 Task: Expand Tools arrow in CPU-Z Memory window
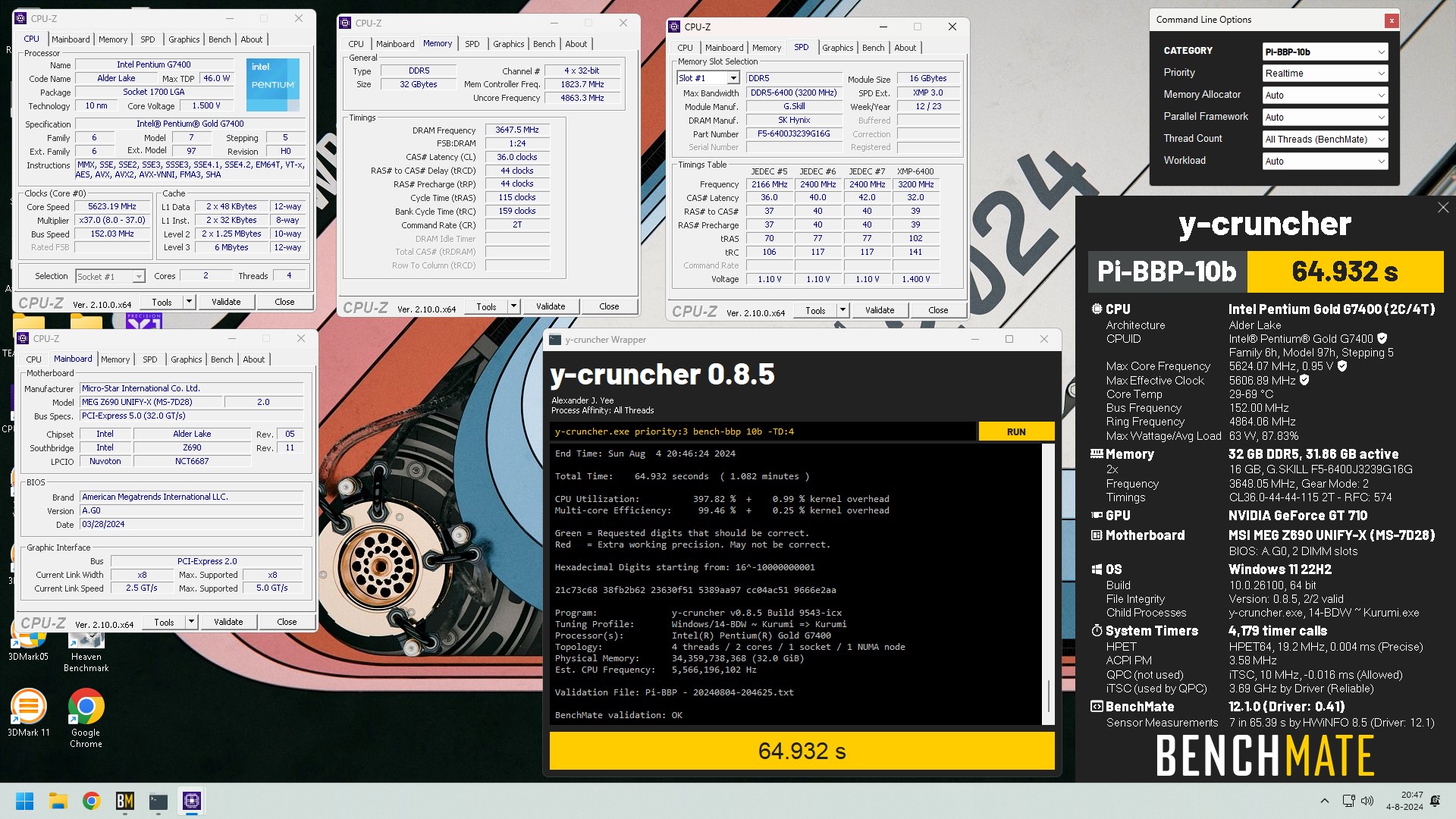pos(513,306)
